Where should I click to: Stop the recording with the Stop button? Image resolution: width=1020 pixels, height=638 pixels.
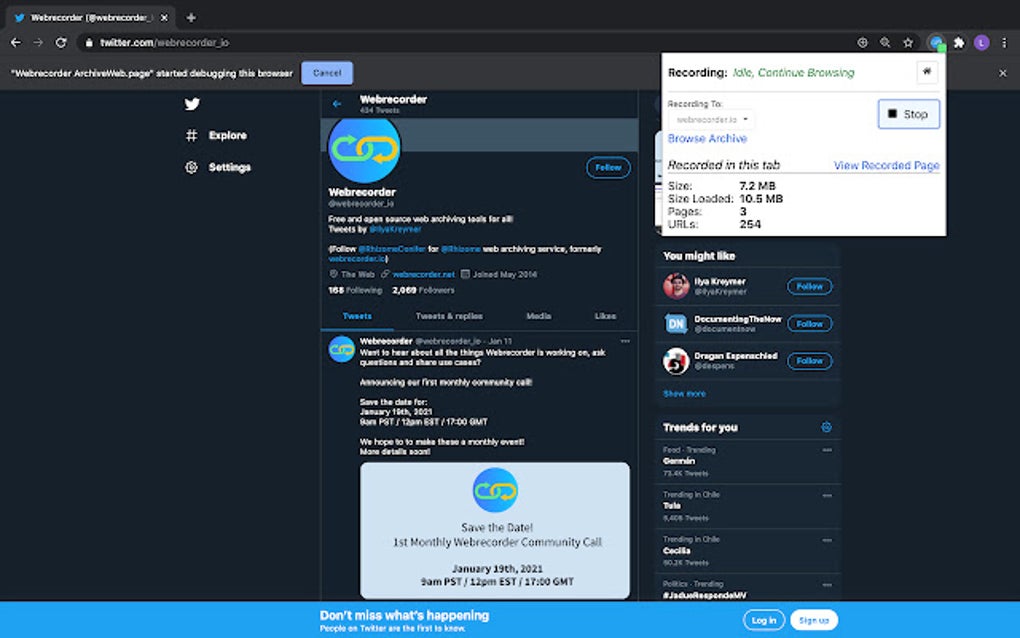click(x=907, y=114)
